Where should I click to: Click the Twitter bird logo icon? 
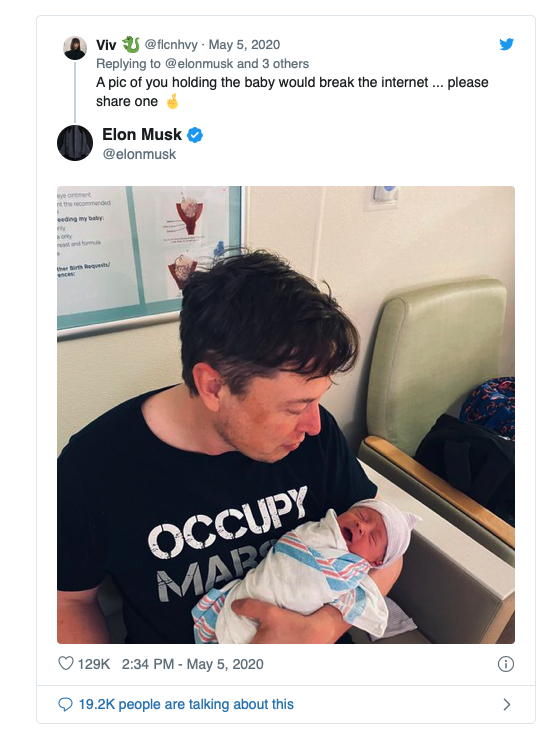point(506,44)
